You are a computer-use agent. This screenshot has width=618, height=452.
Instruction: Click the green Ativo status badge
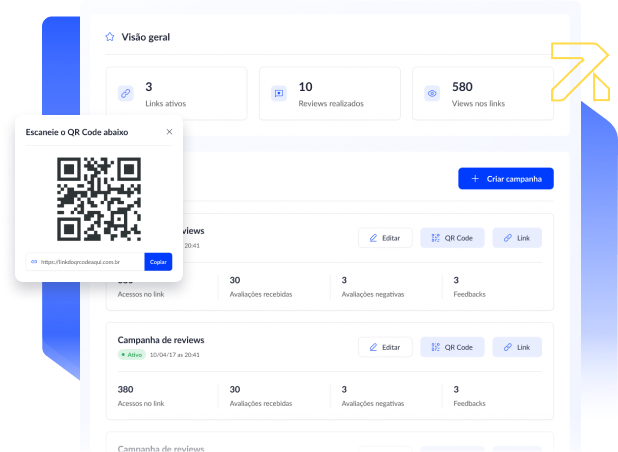pyautogui.click(x=132, y=355)
